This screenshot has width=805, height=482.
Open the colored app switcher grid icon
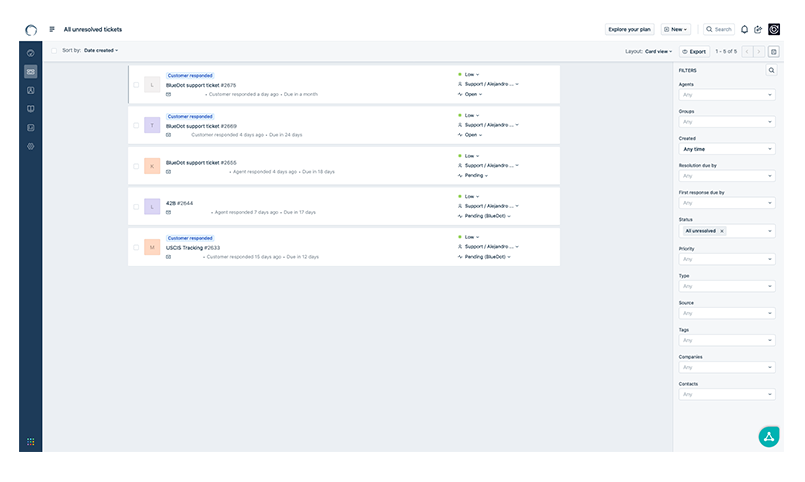pos(31,441)
